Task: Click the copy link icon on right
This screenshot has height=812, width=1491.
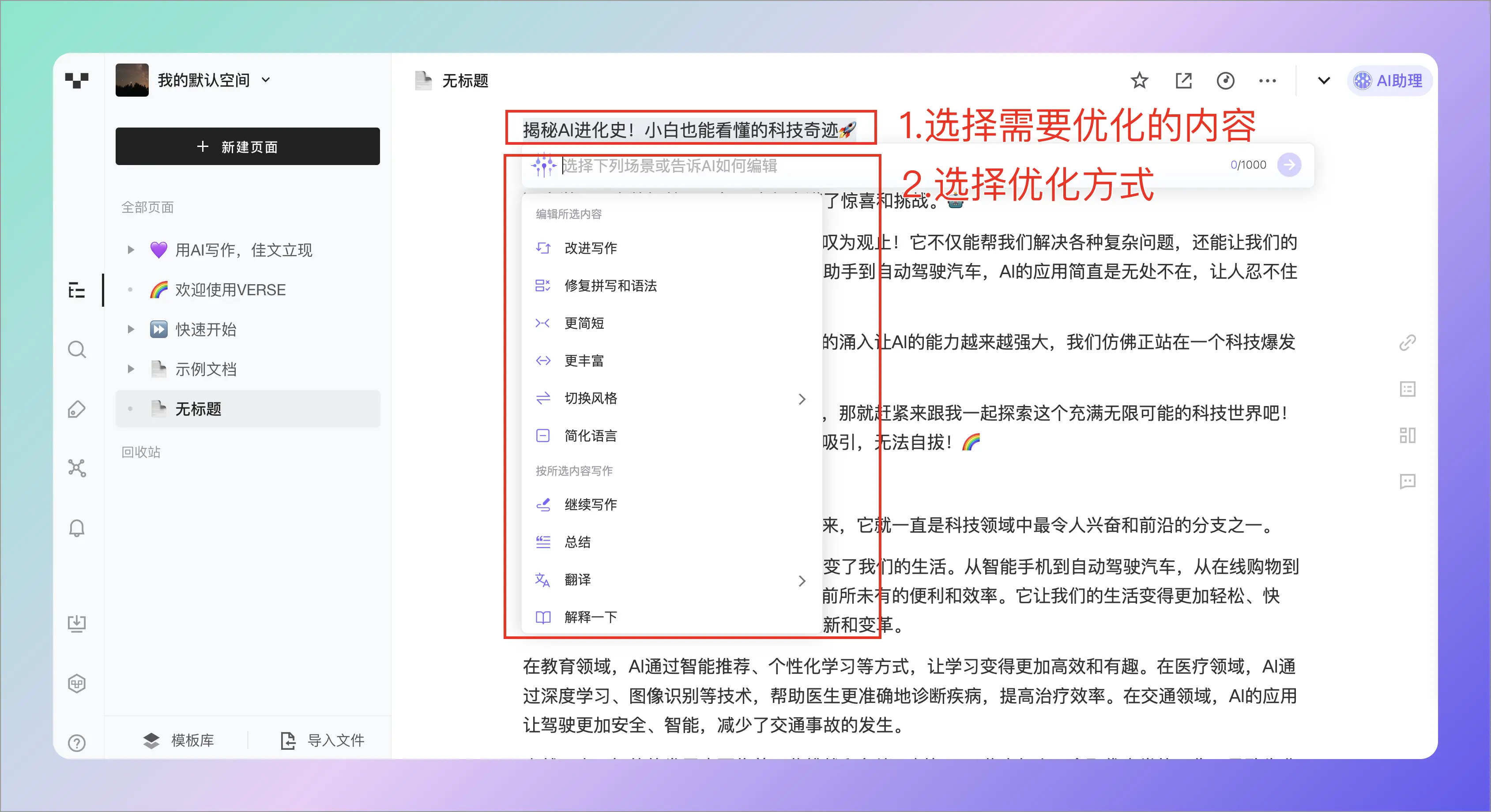Action: point(1407,342)
